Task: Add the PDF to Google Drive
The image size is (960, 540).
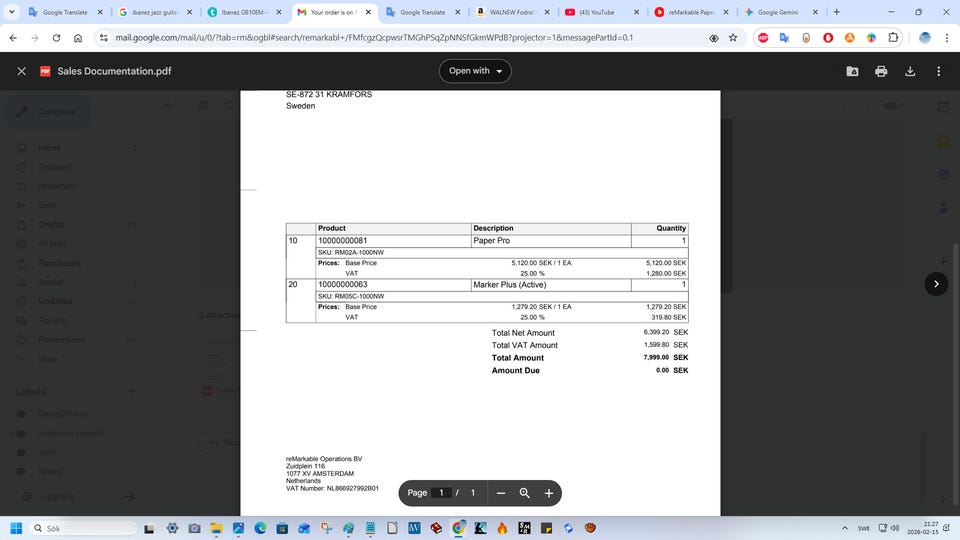Action: click(x=852, y=71)
